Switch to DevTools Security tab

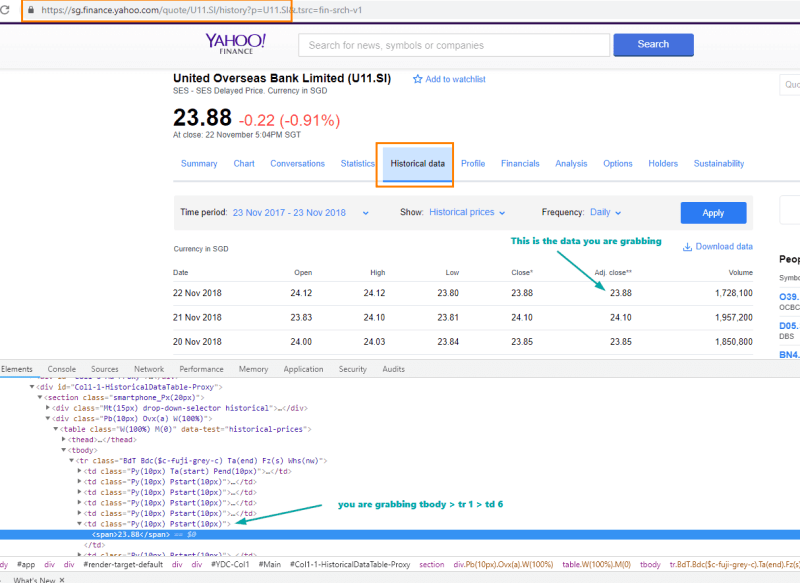[x=353, y=369]
